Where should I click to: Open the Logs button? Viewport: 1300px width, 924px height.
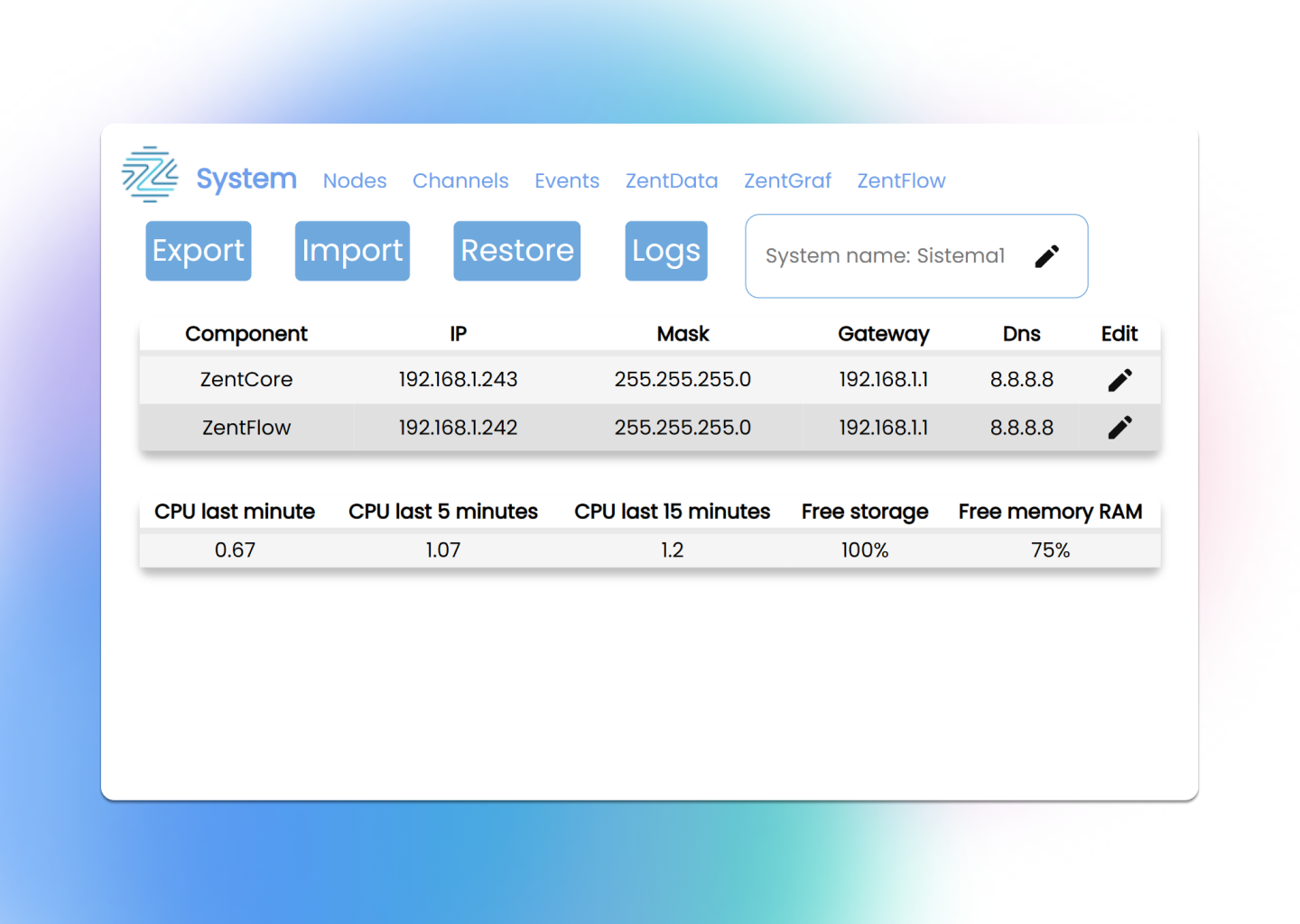click(x=666, y=251)
